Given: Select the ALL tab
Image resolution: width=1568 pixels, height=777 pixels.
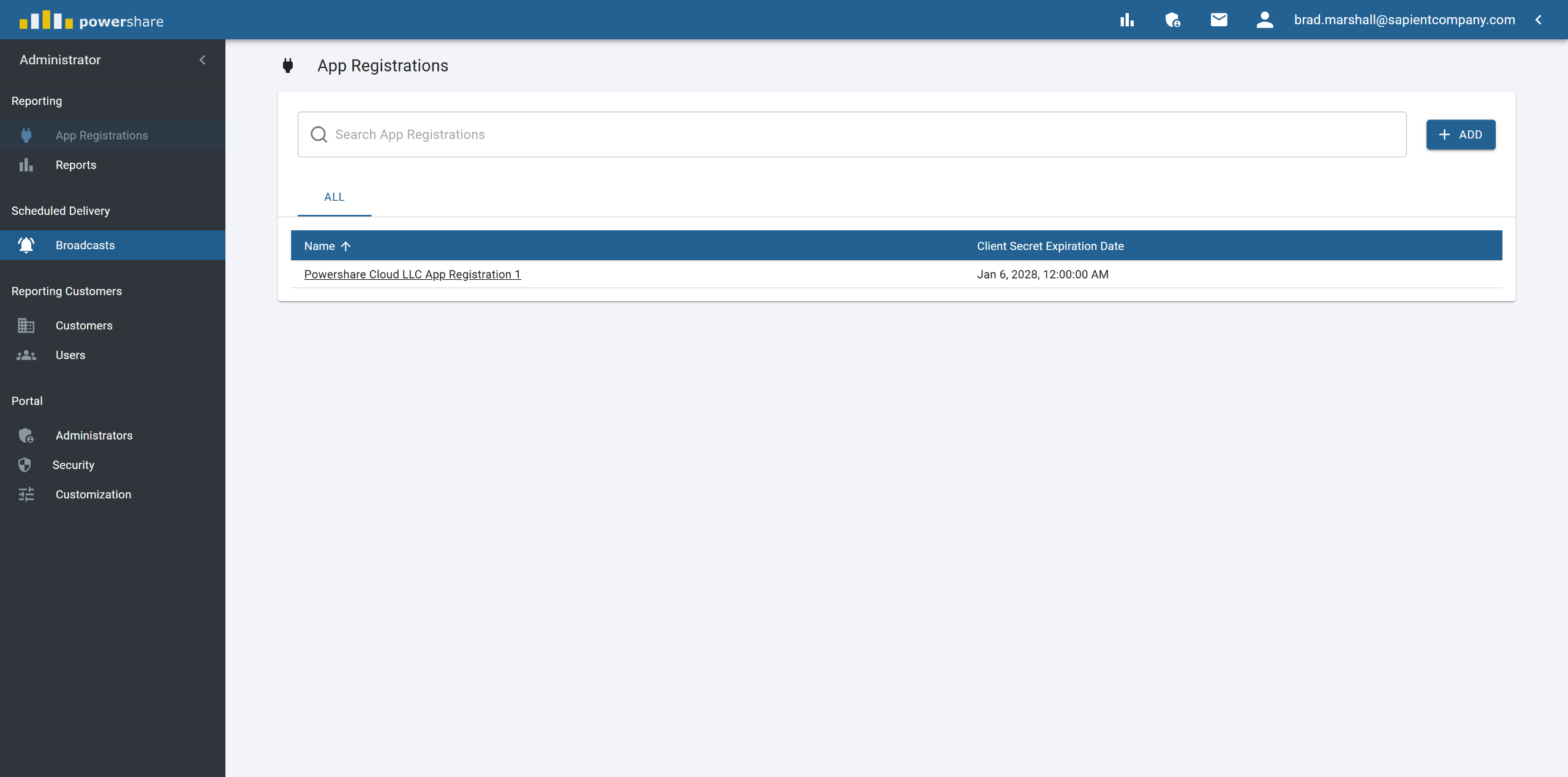Looking at the screenshot, I should point(334,197).
